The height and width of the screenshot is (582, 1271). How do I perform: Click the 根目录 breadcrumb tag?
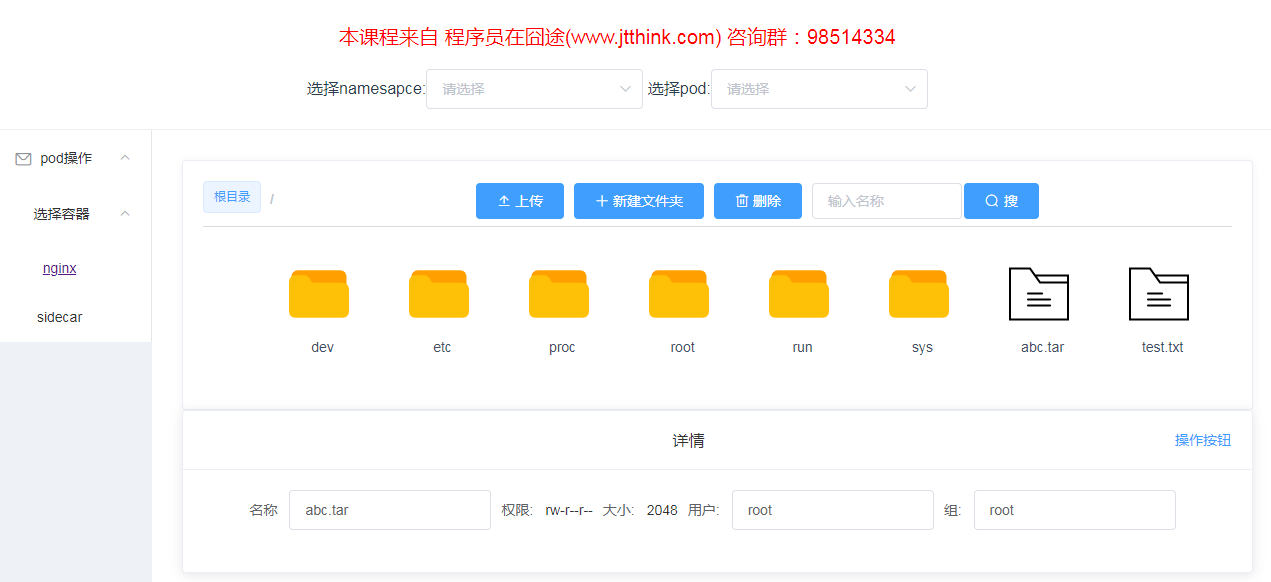click(x=232, y=197)
